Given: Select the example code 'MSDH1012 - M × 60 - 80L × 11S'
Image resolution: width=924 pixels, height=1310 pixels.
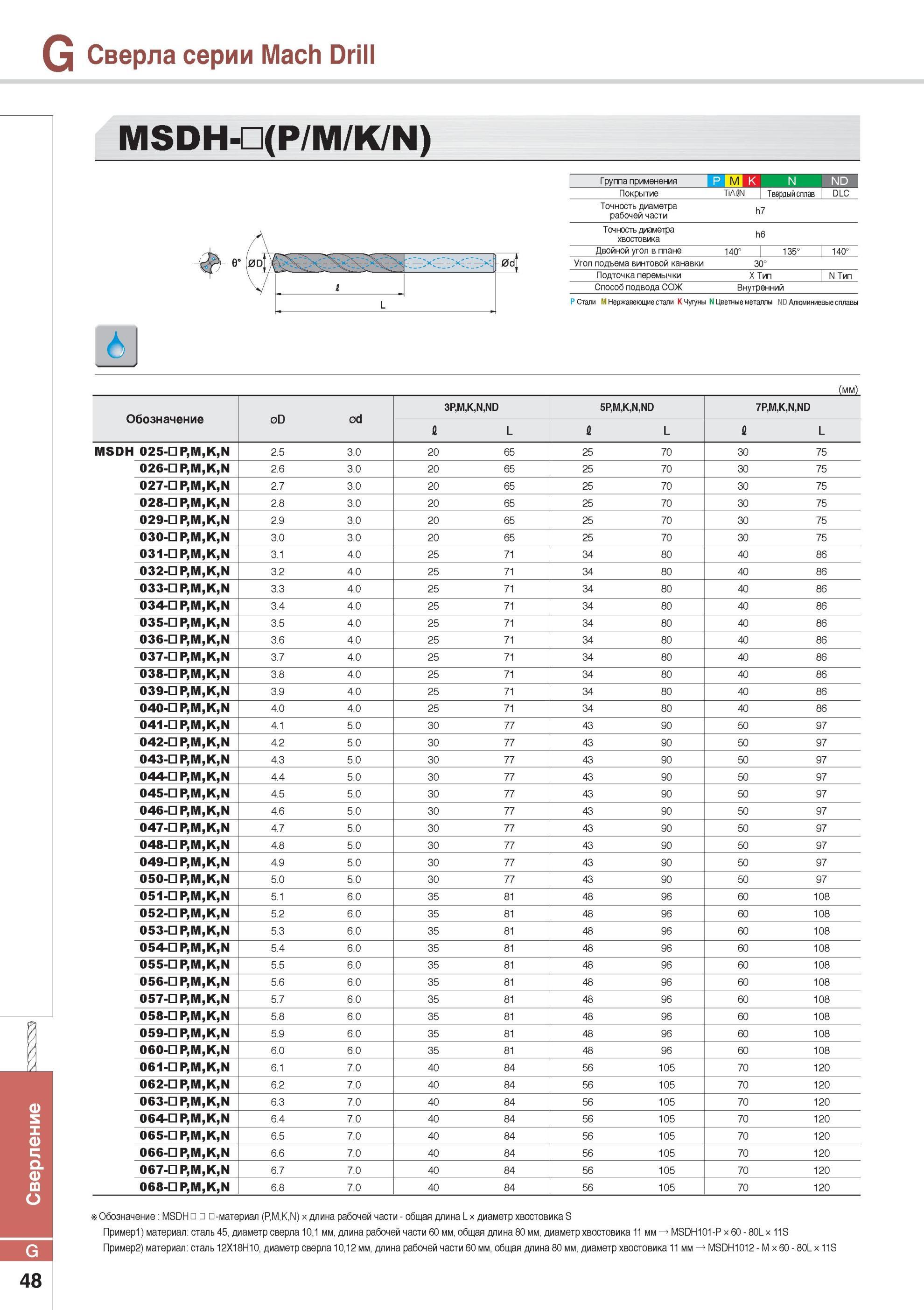Looking at the screenshot, I should point(772,1247).
